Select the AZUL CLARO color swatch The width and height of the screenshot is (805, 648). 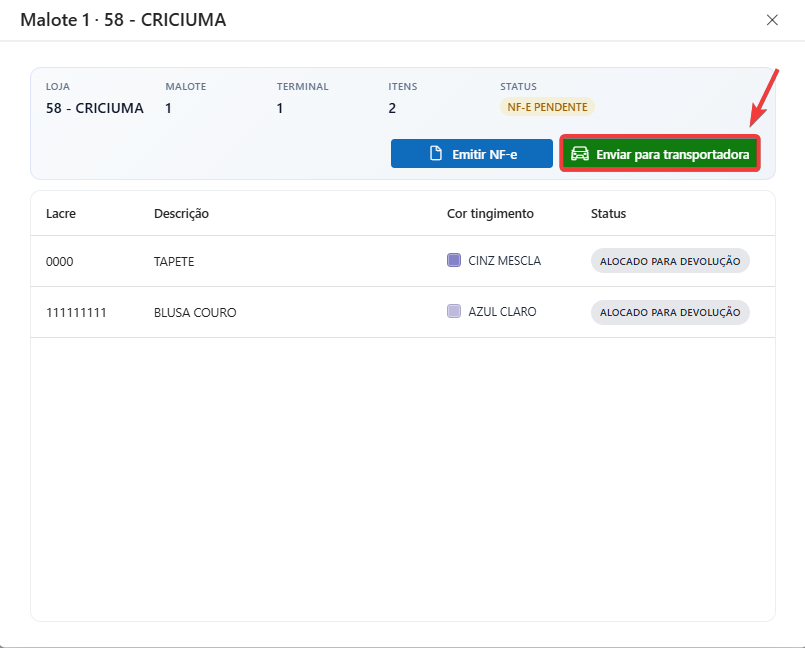coord(454,312)
